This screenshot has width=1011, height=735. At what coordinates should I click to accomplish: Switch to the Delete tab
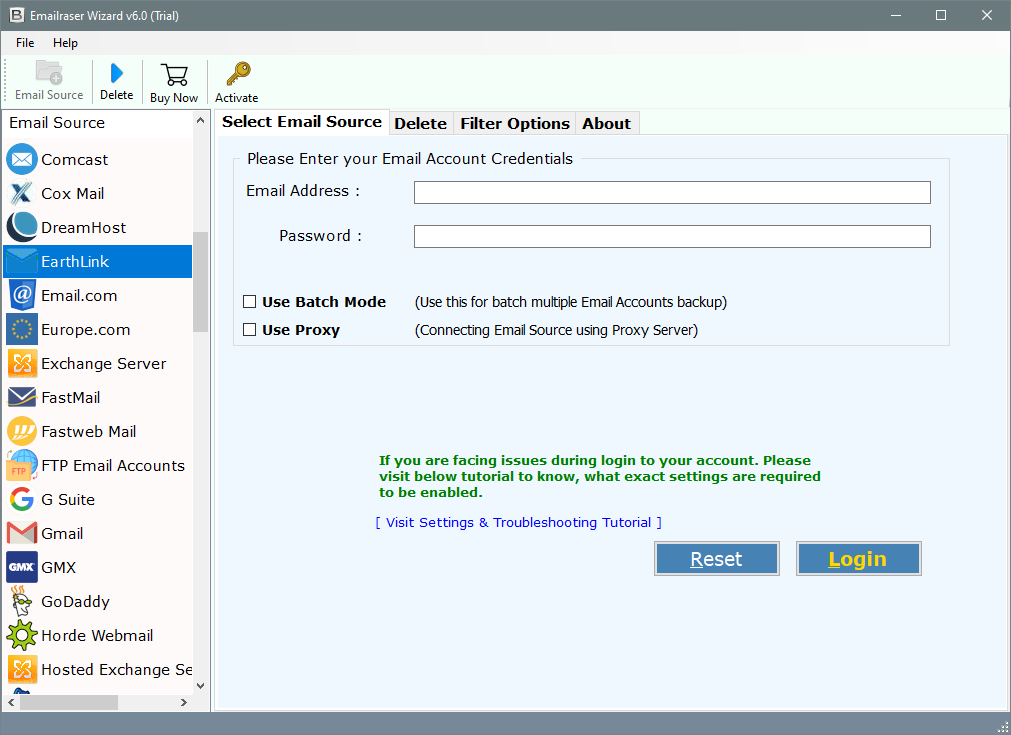coord(420,123)
